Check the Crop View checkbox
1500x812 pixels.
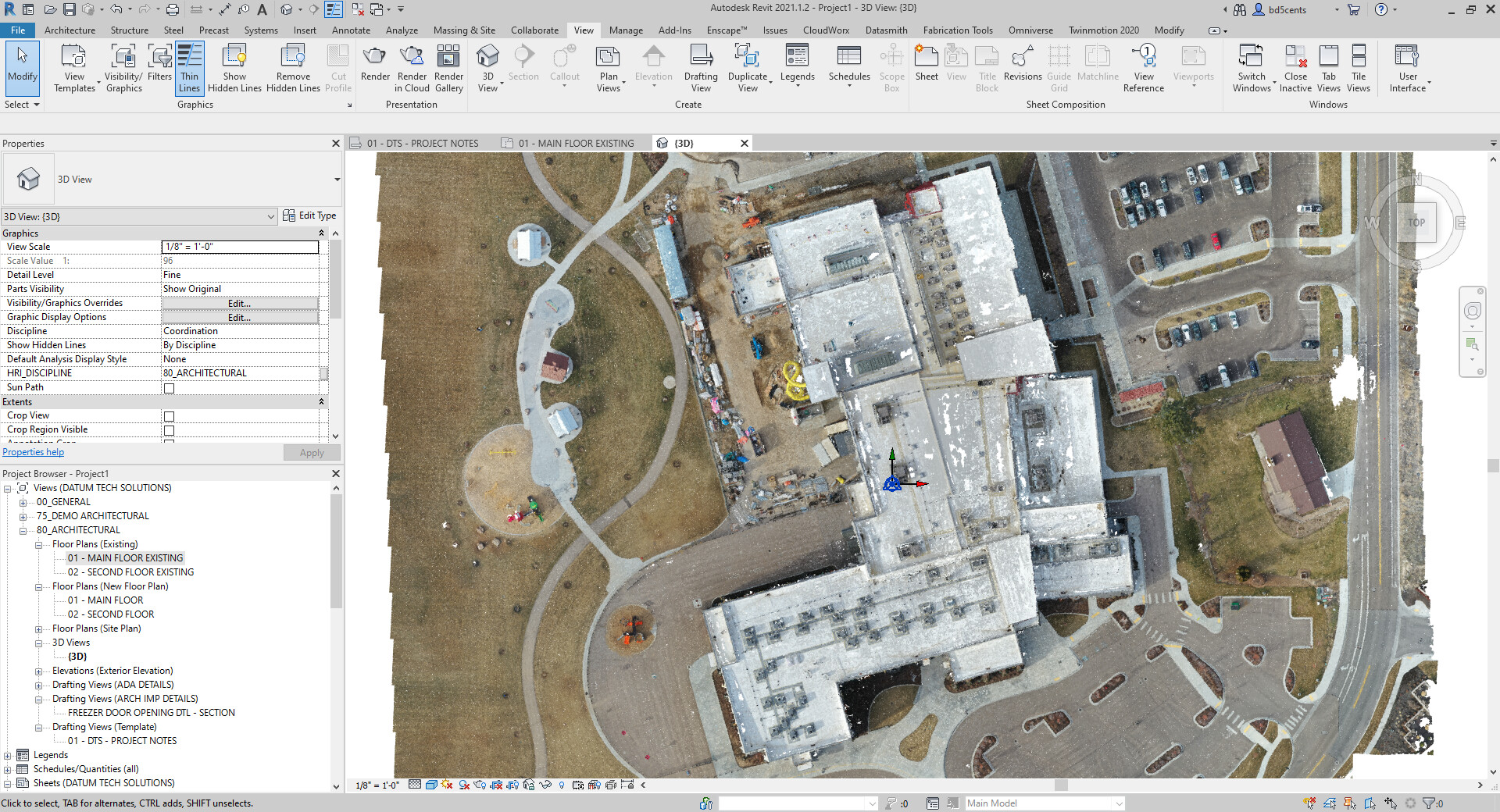tap(170, 415)
